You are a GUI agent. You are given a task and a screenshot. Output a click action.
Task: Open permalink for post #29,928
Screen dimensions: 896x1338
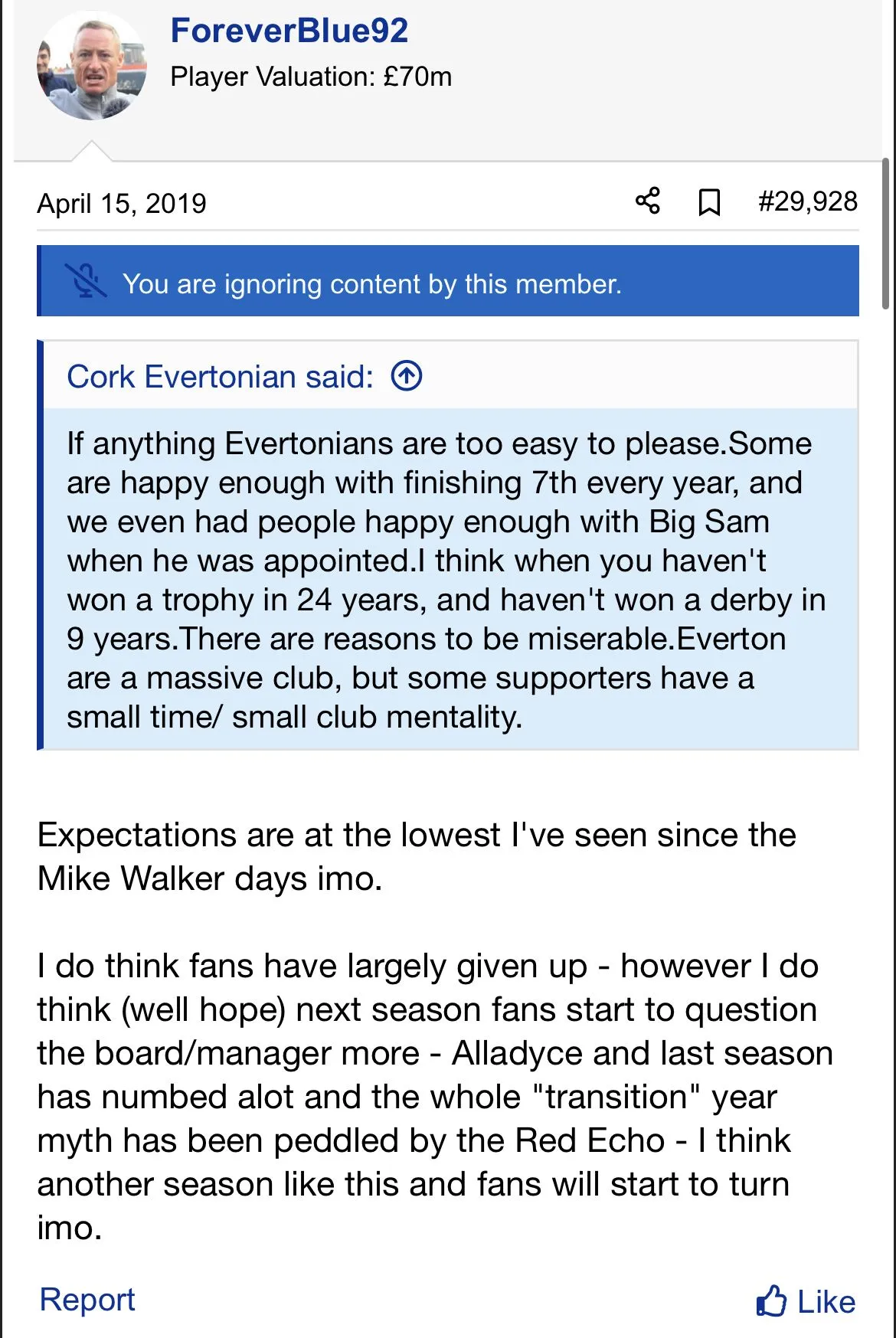[x=807, y=201]
